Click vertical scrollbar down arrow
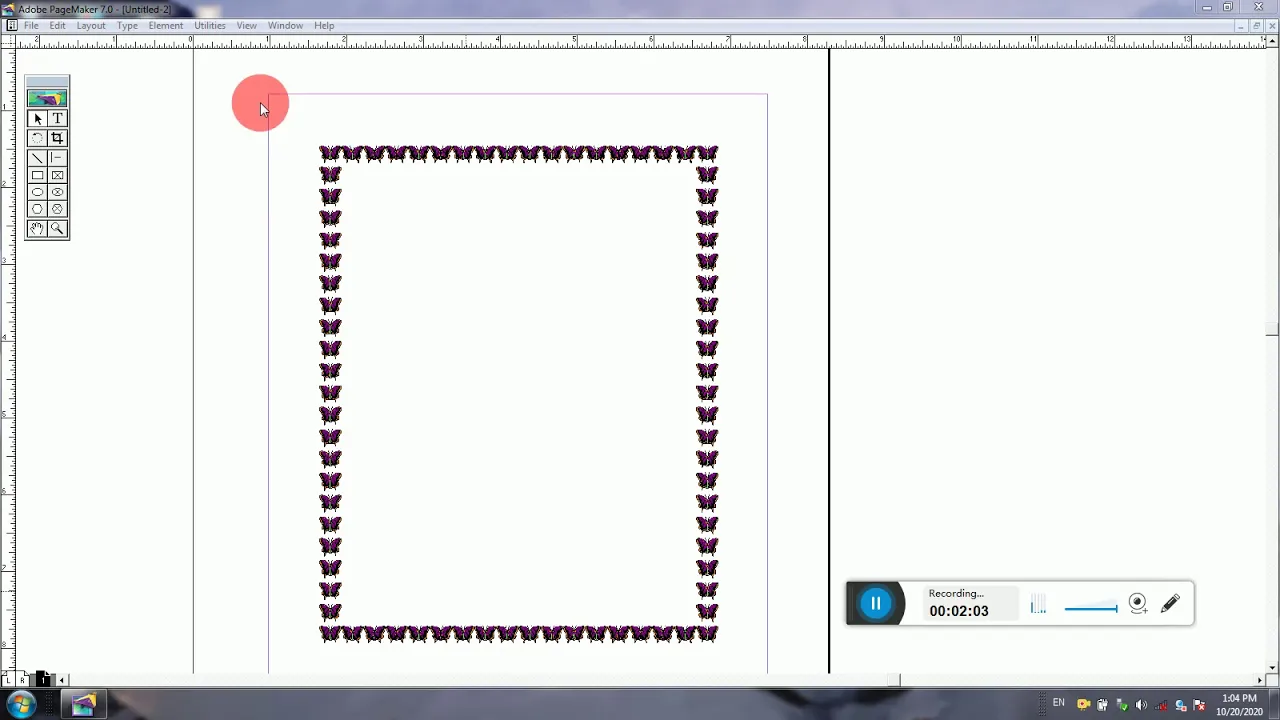The image size is (1280, 720). pyautogui.click(x=1272, y=667)
